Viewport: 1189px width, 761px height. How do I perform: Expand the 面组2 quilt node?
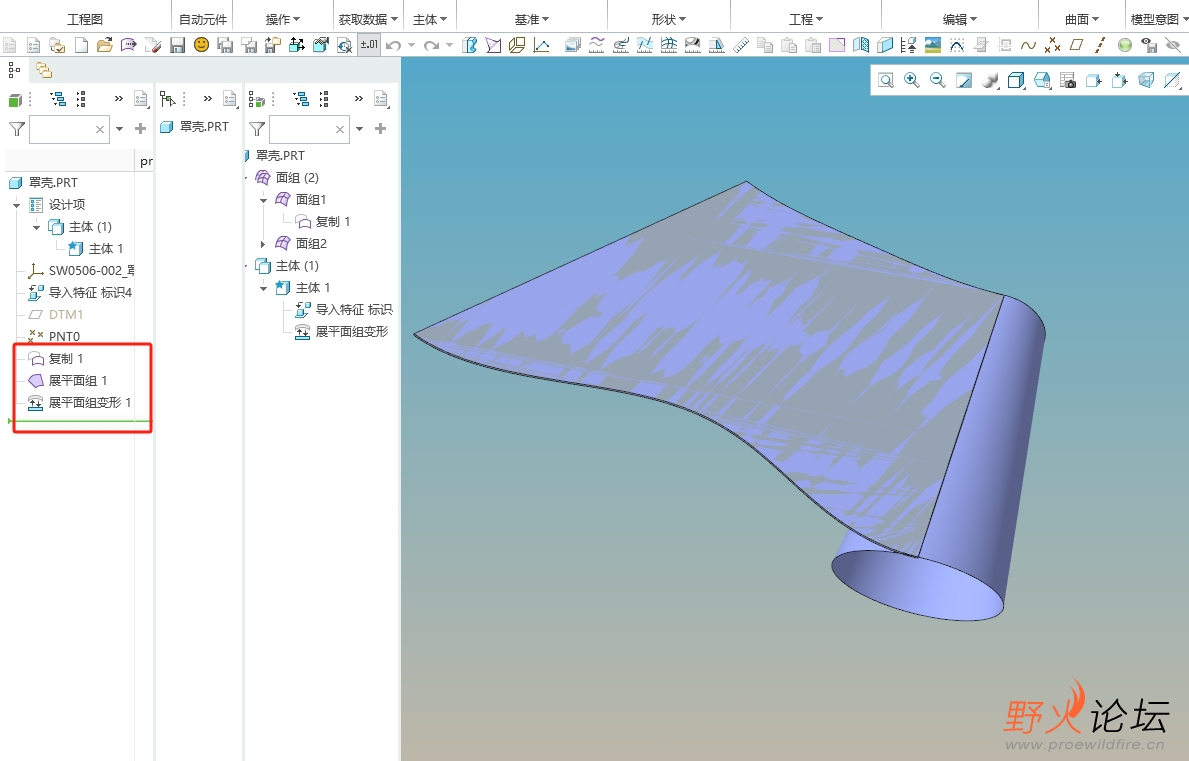(x=264, y=244)
